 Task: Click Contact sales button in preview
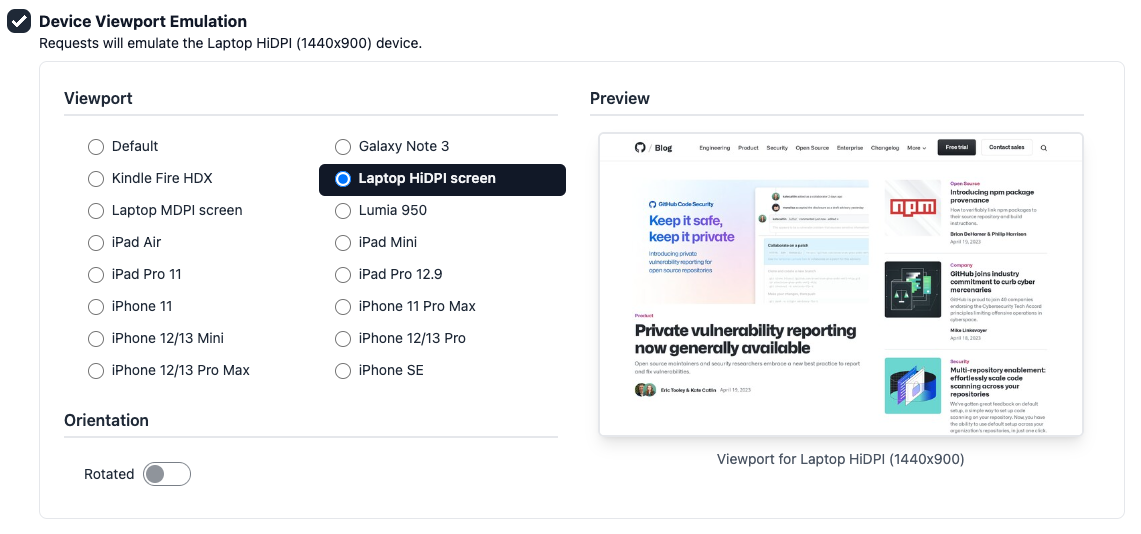[1007, 147]
